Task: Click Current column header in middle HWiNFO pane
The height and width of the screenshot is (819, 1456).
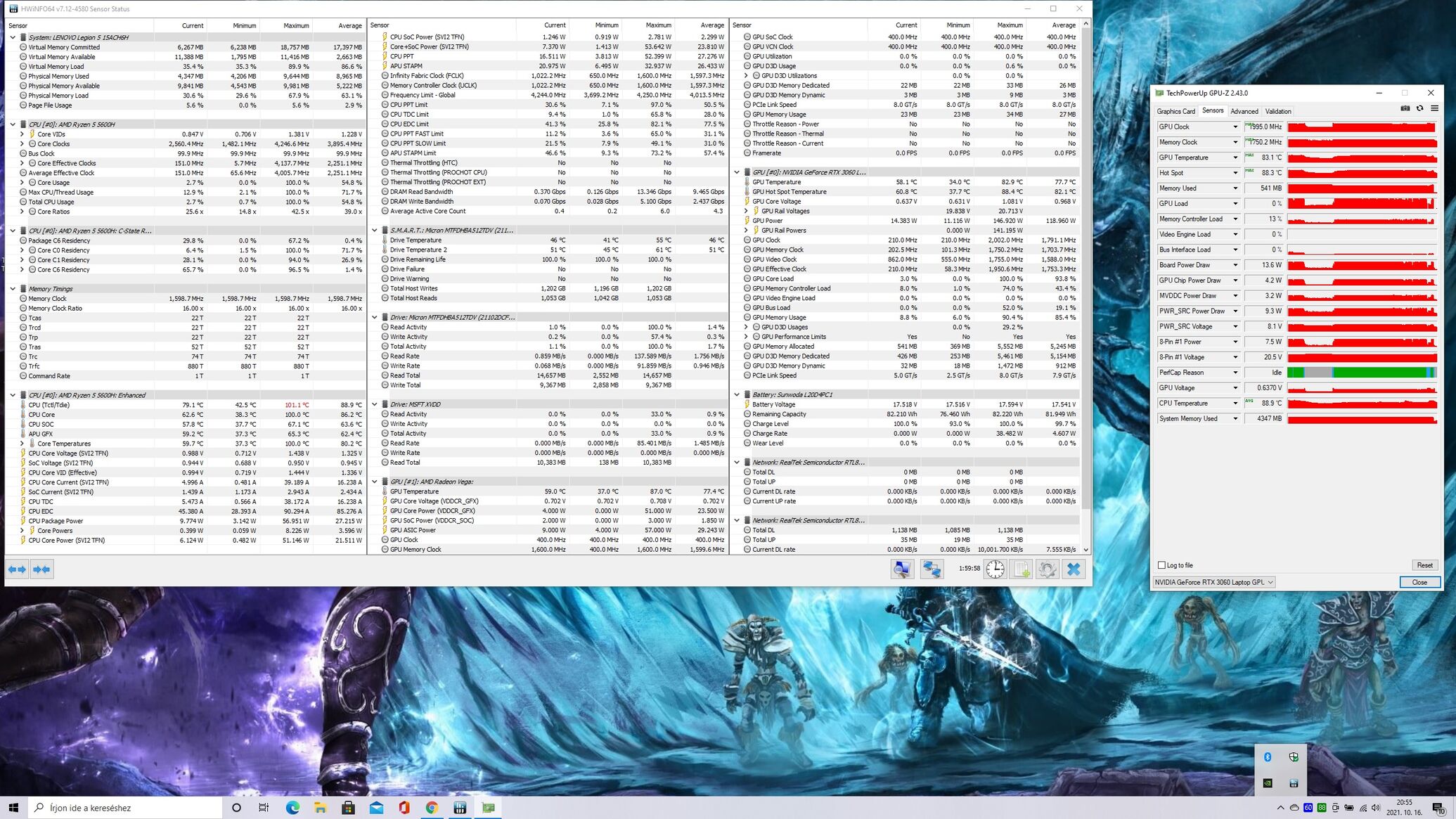Action: [542, 25]
